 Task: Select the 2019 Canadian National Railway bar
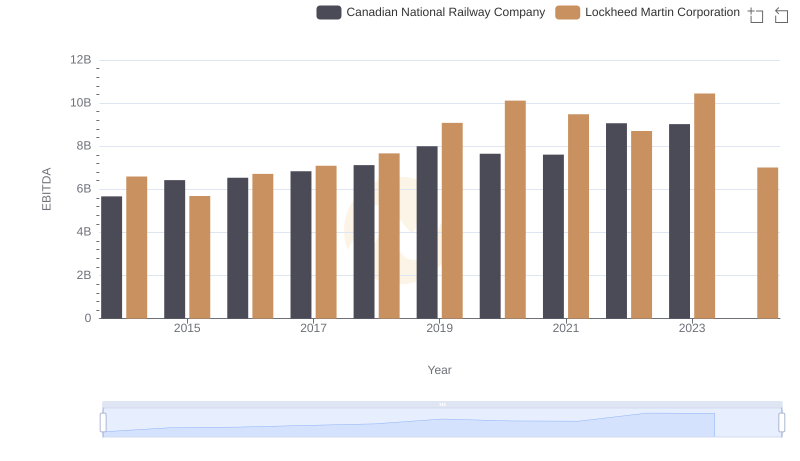pyautogui.click(x=427, y=233)
